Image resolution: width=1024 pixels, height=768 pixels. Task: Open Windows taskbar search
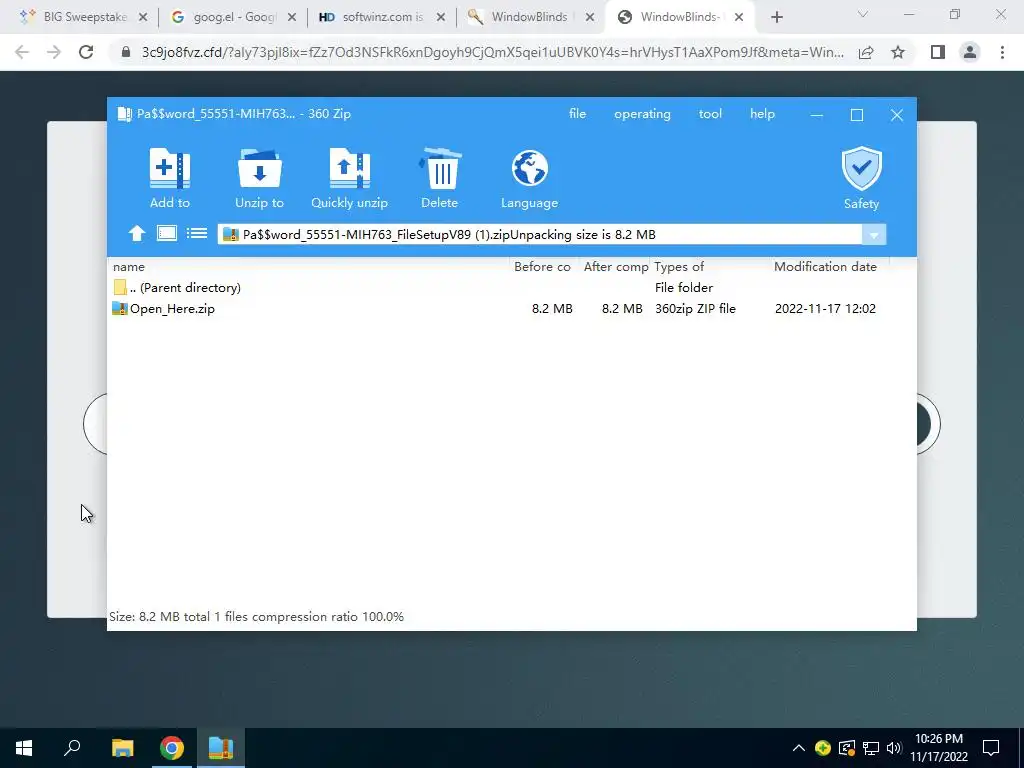point(72,748)
